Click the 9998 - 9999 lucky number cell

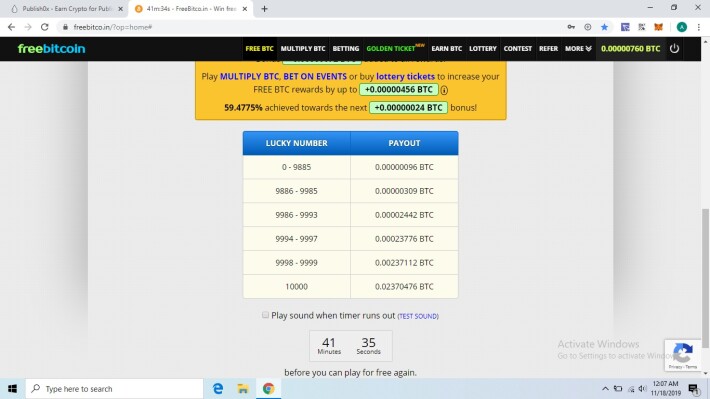pyautogui.click(x=297, y=263)
